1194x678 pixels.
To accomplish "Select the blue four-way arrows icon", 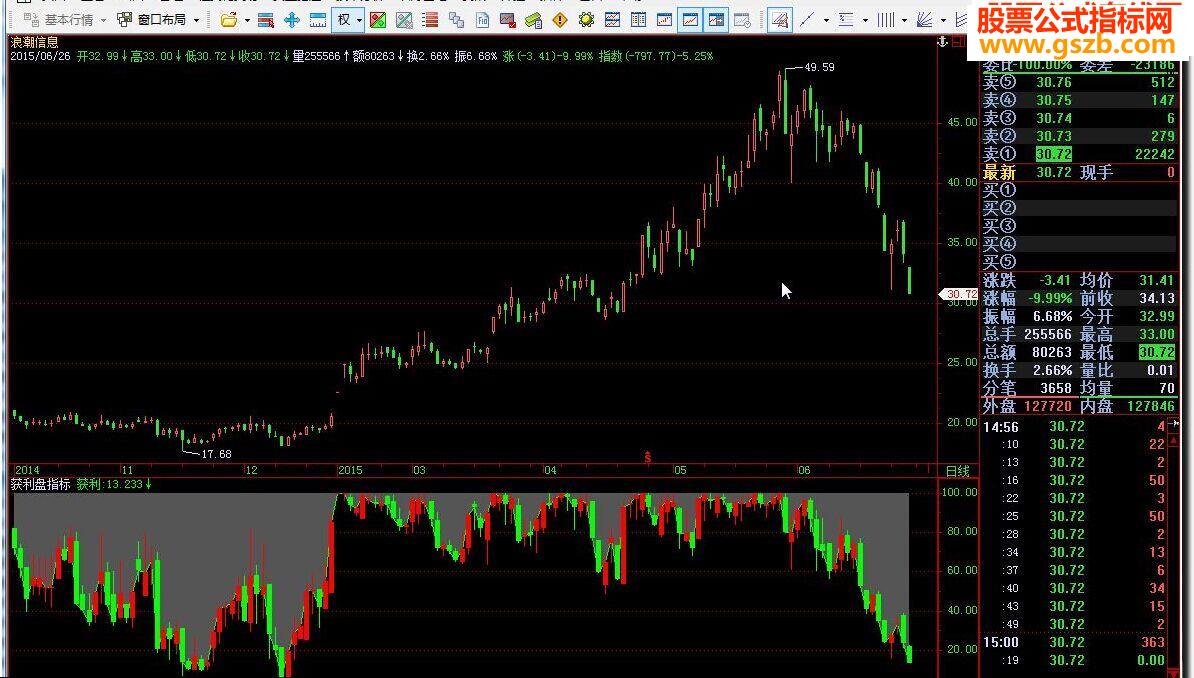I will [x=292, y=20].
